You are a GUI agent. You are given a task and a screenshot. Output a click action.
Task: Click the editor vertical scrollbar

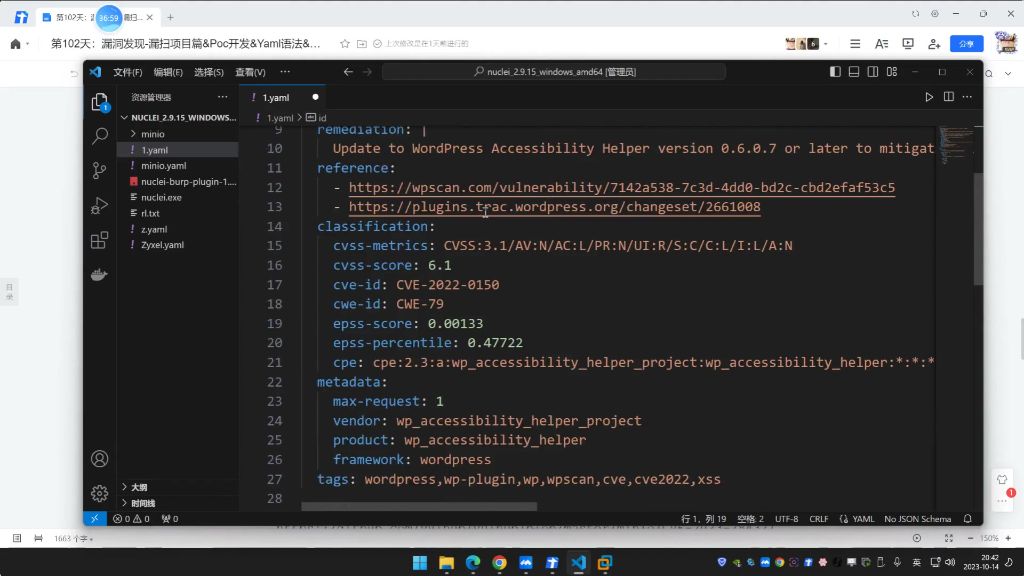click(978, 229)
